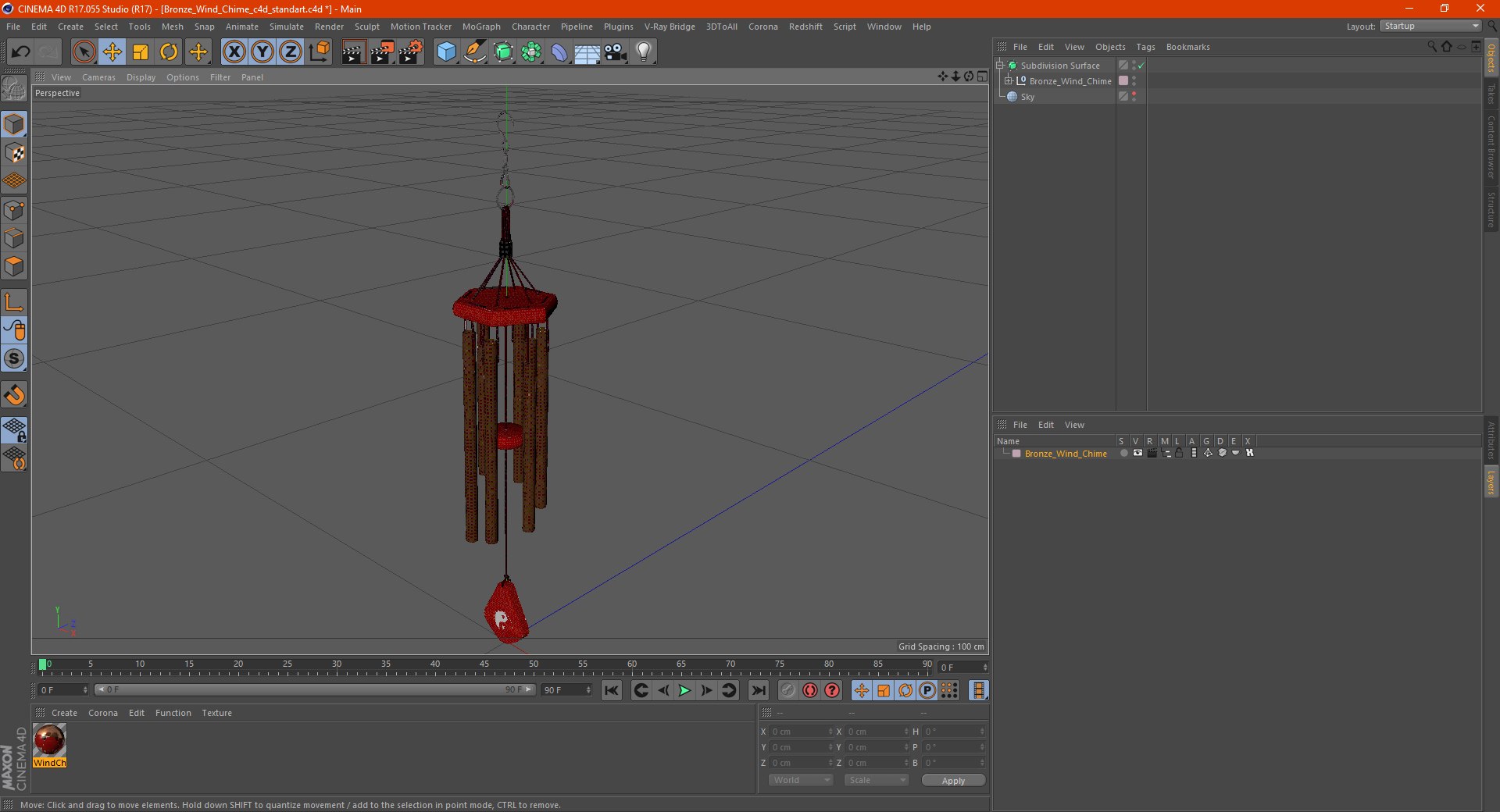The image size is (1500, 812).
Task: Open the Layout Startup dropdown
Action: [1431, 26]
